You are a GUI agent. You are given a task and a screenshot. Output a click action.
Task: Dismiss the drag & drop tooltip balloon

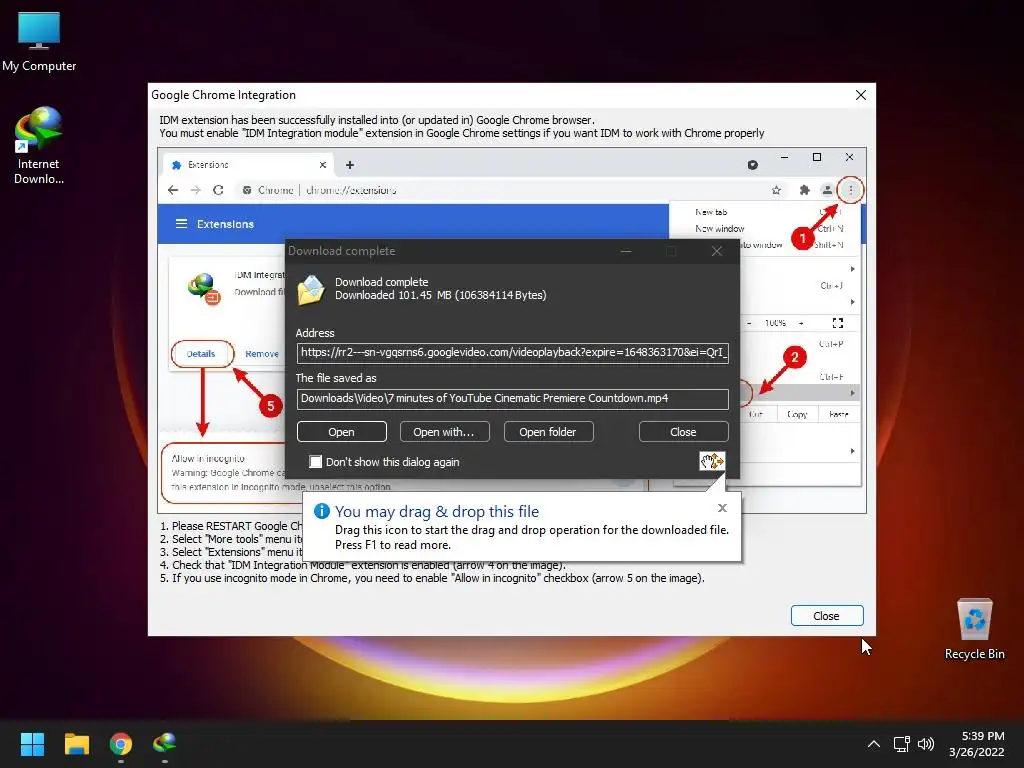tap(722, 508)
